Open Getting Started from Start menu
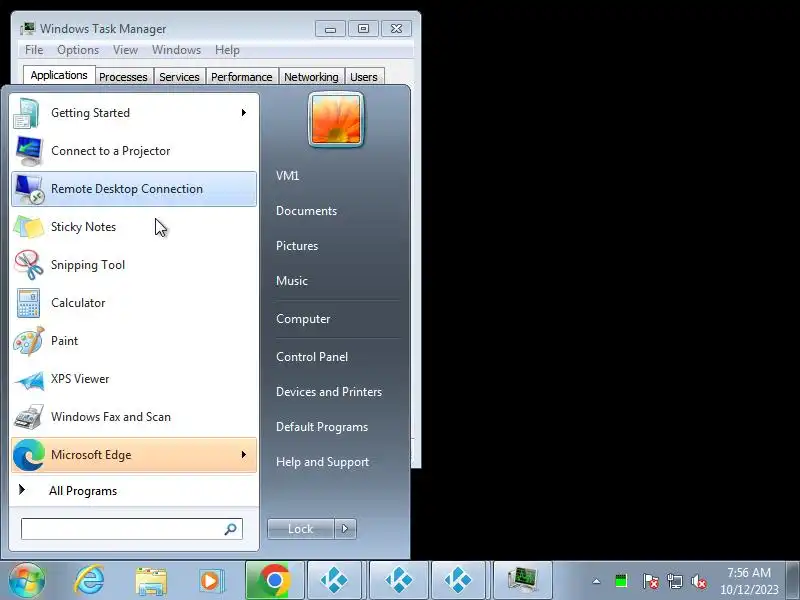This screenshot has width=800, height=600. click(x=134, y=113)
